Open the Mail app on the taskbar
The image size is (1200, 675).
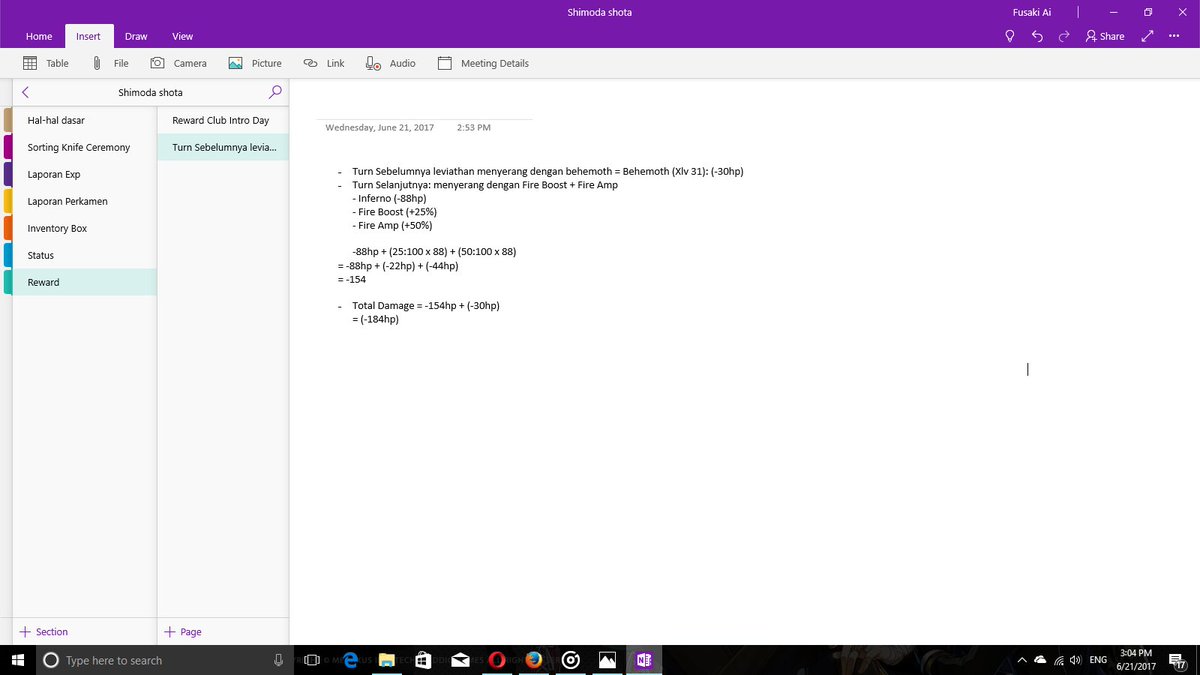460,660
